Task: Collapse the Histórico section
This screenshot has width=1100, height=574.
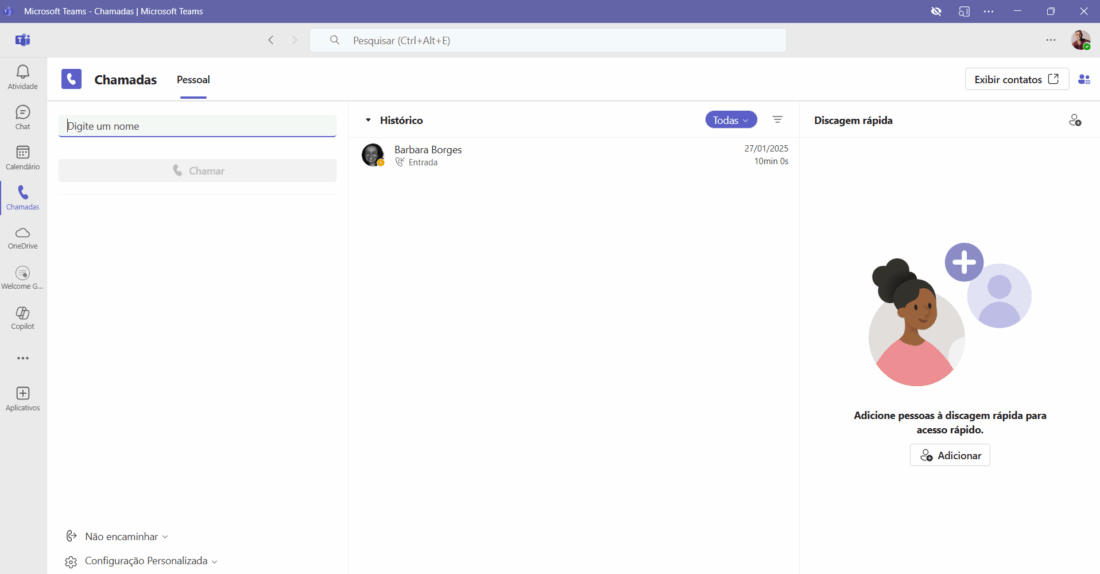Action: coord(368,120)
